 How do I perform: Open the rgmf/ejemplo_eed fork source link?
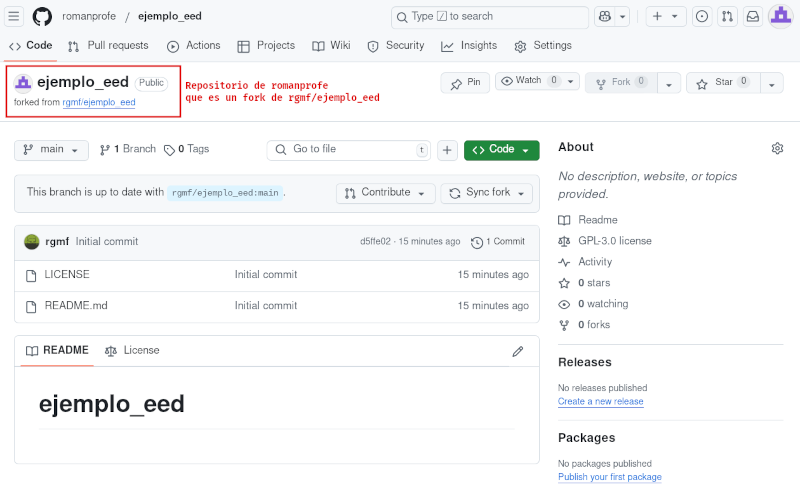tap(99, 102)
